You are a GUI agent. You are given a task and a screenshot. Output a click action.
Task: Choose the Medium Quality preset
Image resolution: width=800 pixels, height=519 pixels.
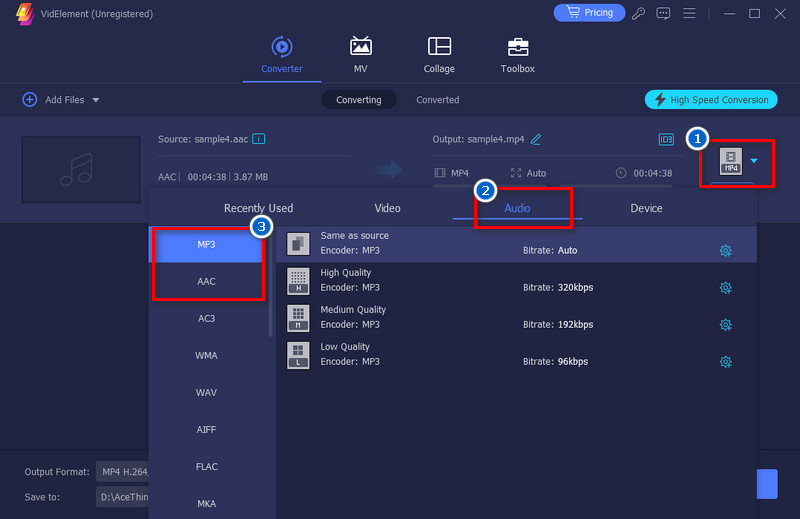click(516, 318)
